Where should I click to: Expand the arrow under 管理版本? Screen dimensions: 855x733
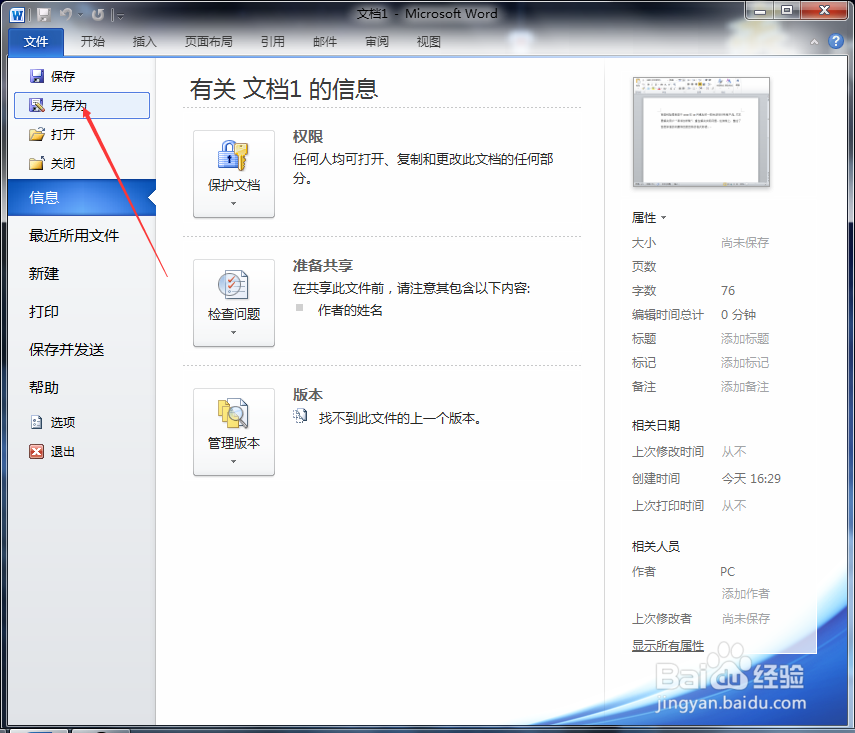pyautogui.click(x=233, y=461)
